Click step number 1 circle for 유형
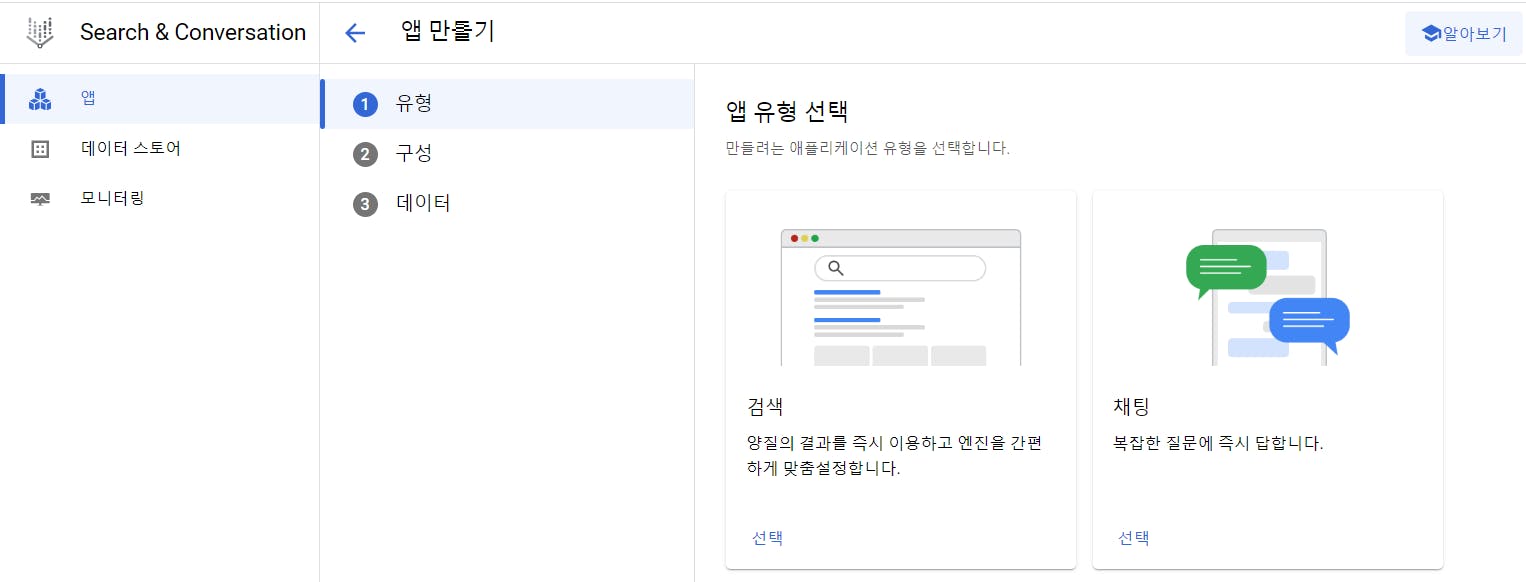 pos(366,104)
